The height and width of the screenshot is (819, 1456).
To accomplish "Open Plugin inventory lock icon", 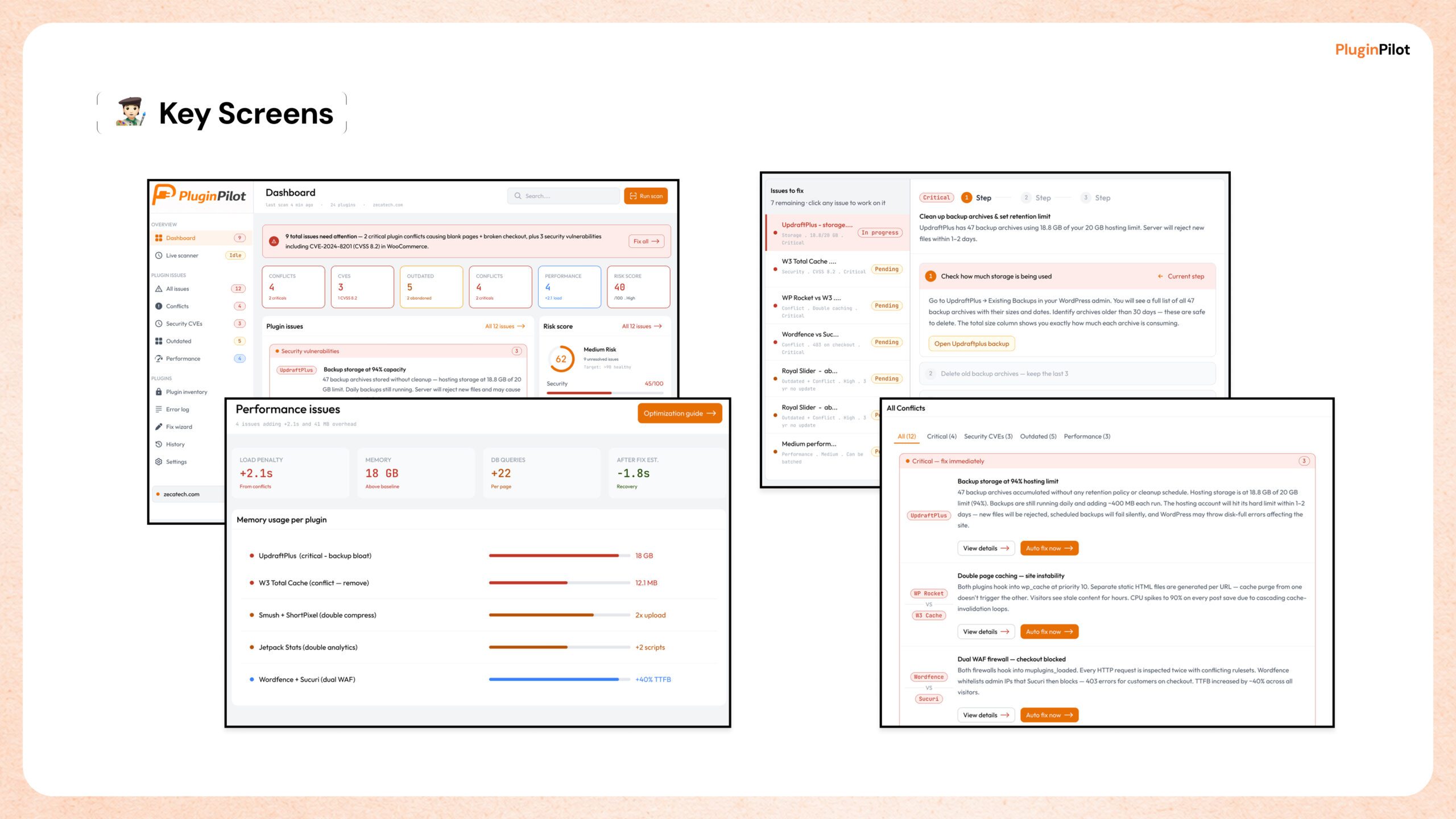I will point(159,392).
